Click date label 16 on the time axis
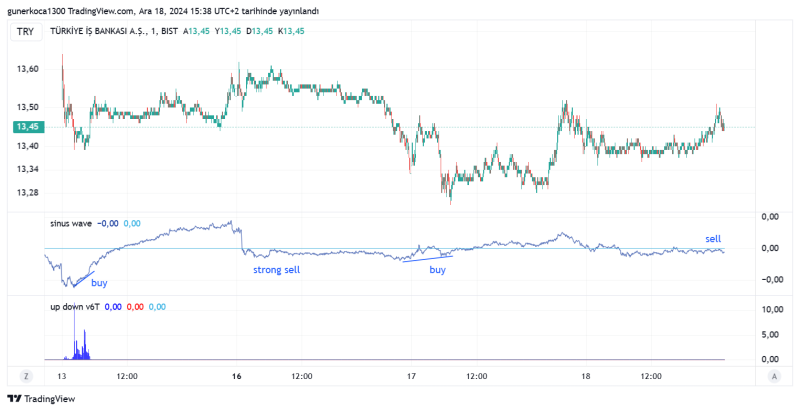This screenshot has width=800, height=411. click(x=237, y=376)
